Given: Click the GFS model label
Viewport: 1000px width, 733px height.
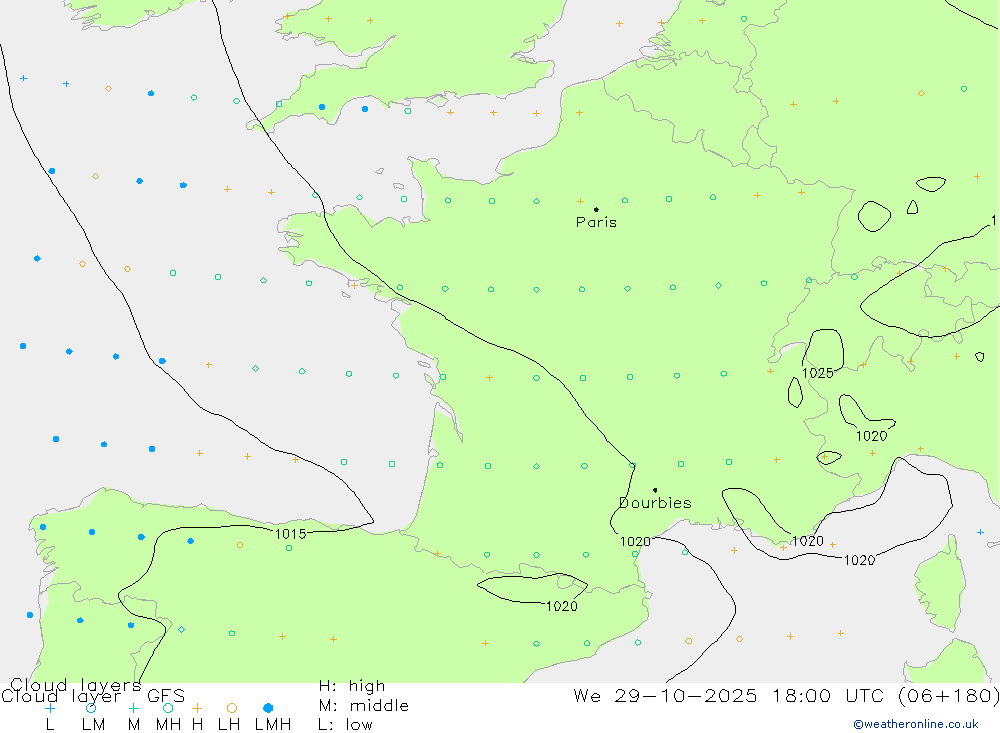Looking at the screenshot, I should 166,696.
